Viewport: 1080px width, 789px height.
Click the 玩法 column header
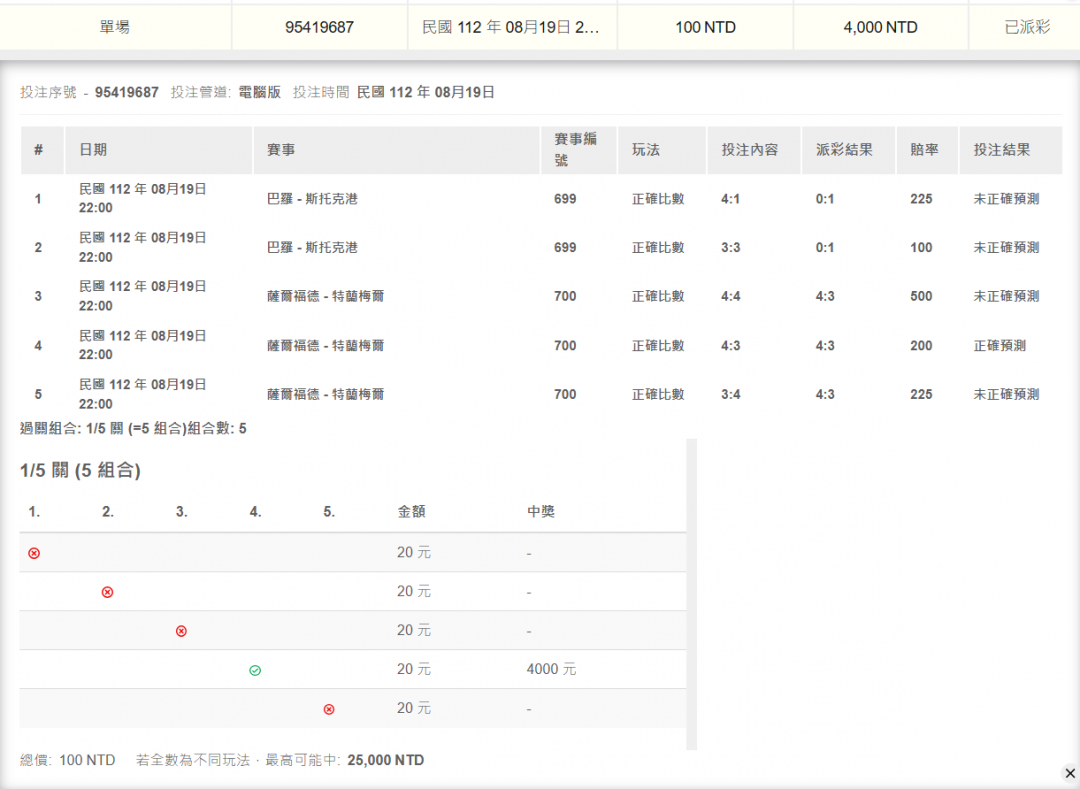pos(662,149)
